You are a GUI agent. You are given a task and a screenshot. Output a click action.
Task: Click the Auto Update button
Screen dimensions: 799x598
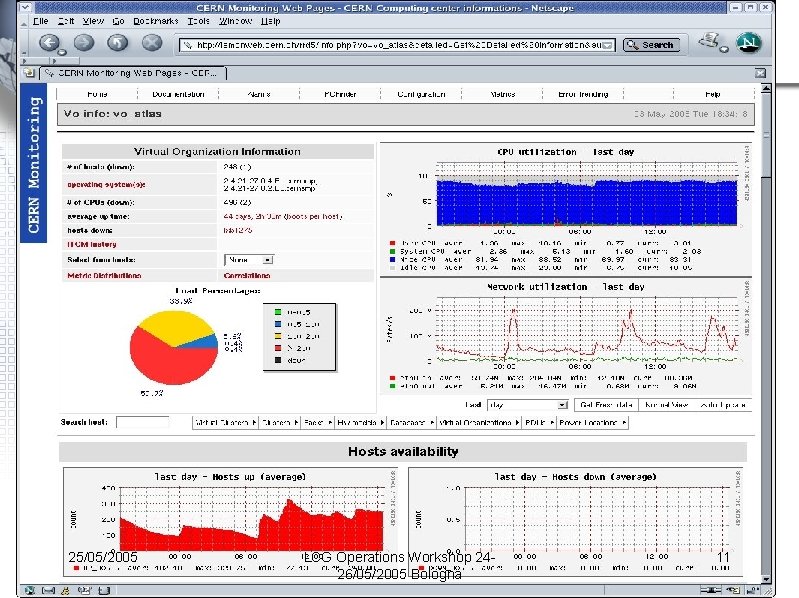tap(723, 405)
